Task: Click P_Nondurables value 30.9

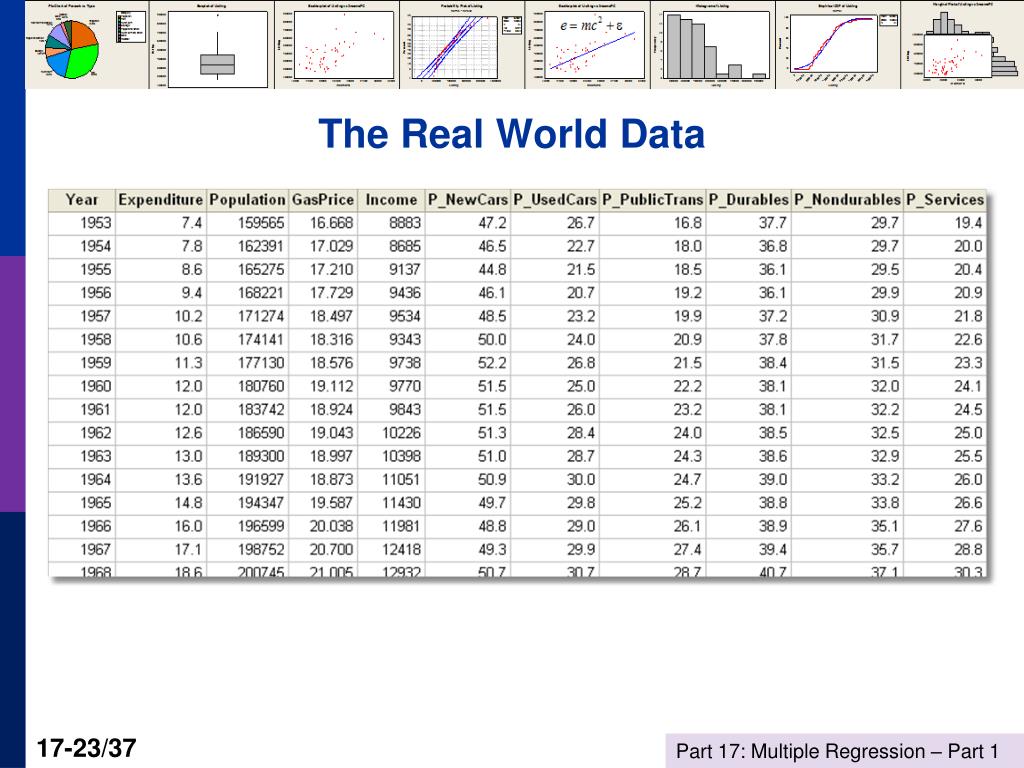Action: [885, 317]
